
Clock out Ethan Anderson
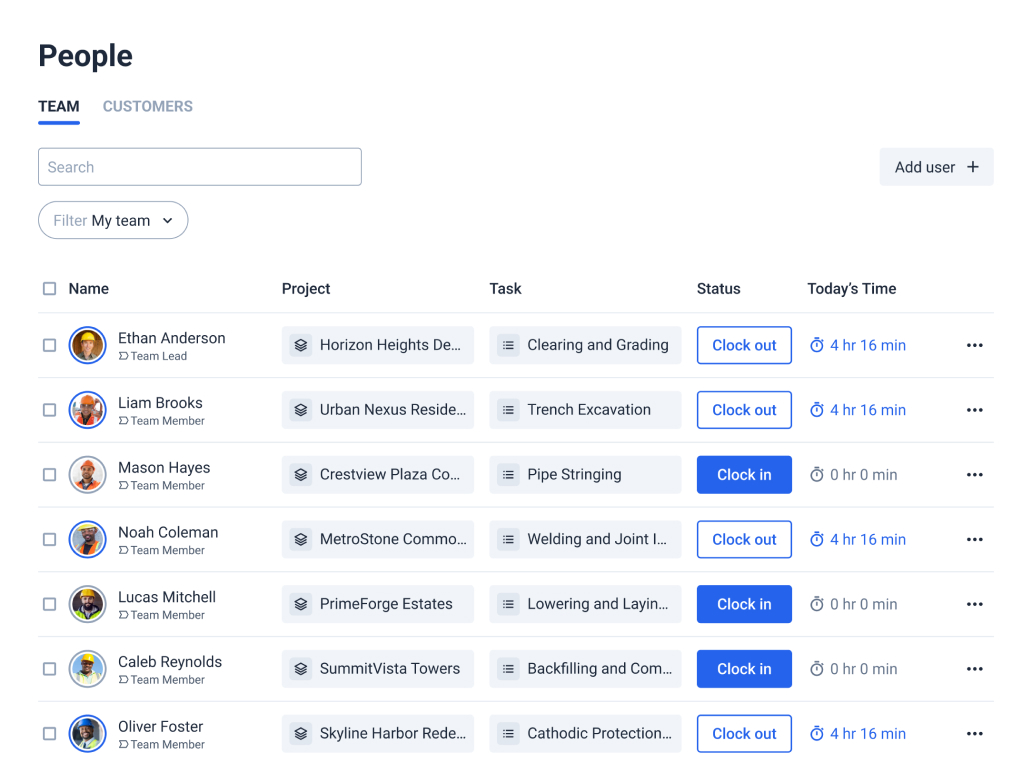744,345
